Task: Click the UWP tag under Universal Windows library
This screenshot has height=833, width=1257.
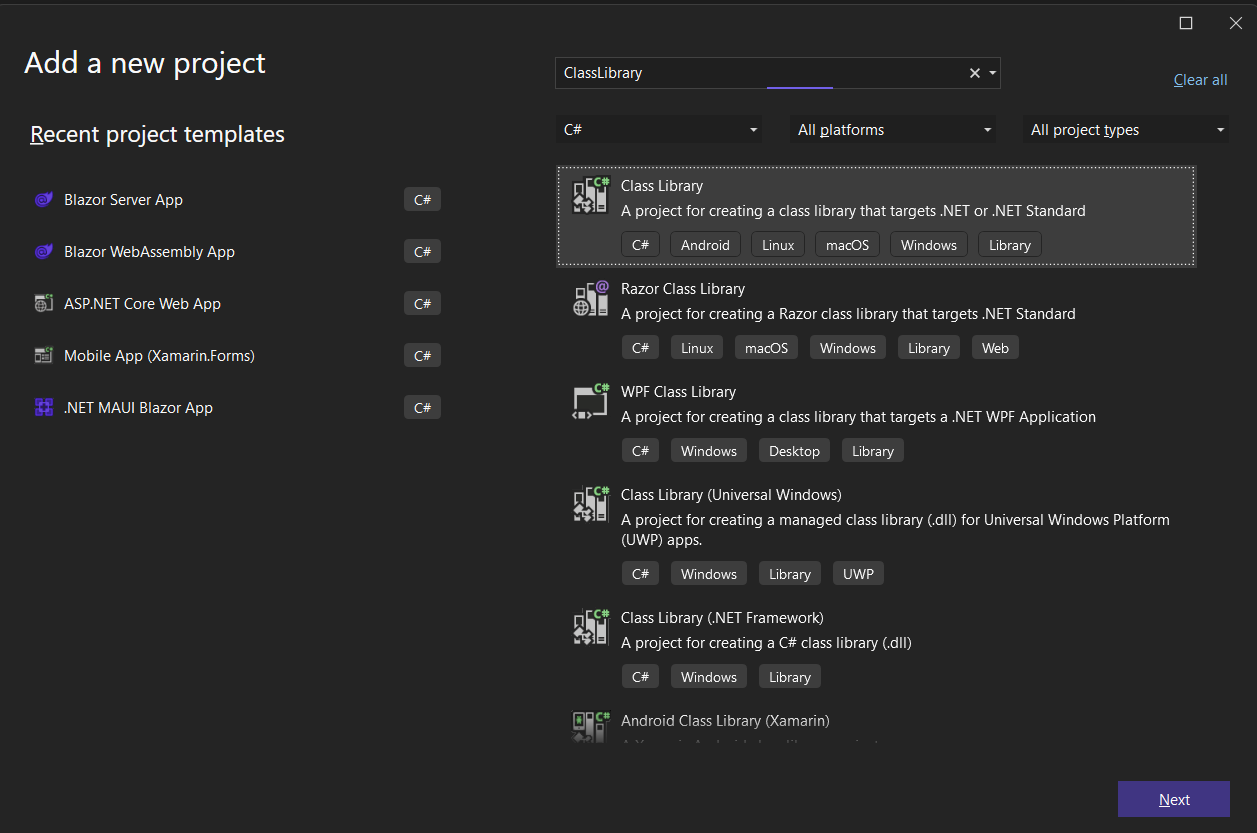Action: 858,574
